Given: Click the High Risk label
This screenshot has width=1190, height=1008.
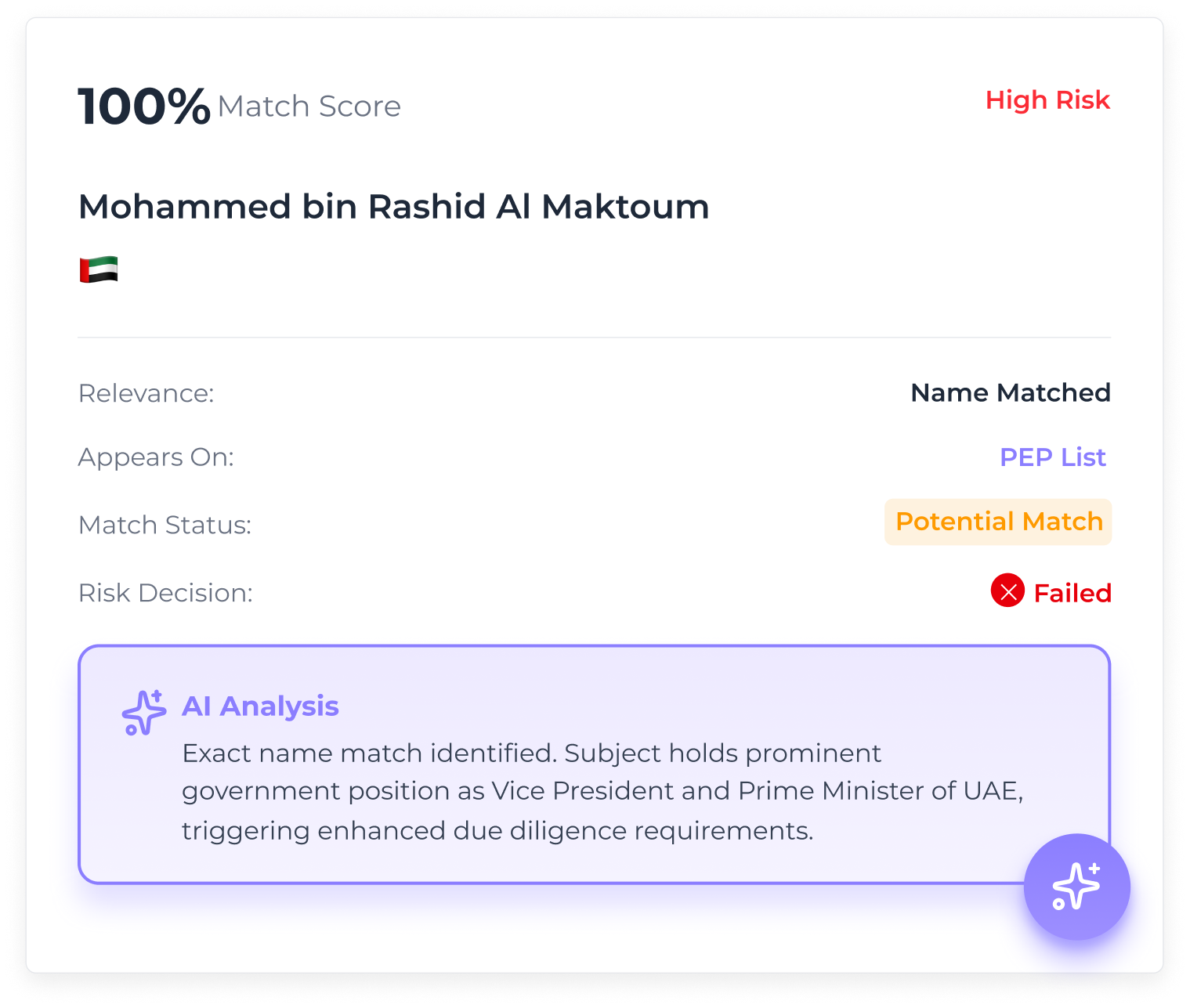Looking at the screenshot, I should click(1047, 100).
